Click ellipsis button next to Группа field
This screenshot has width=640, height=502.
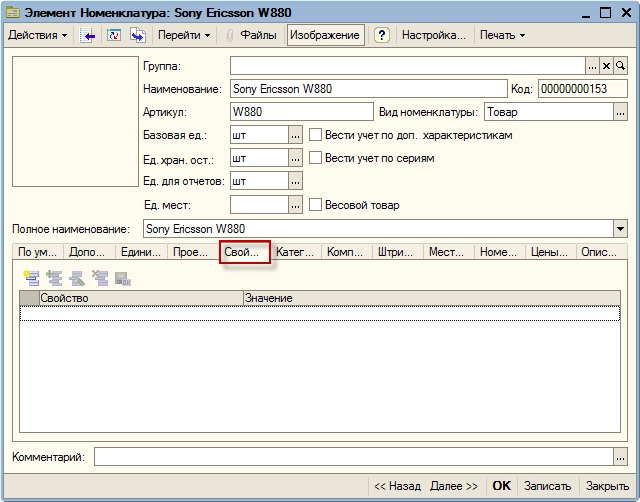click(592, 66)
